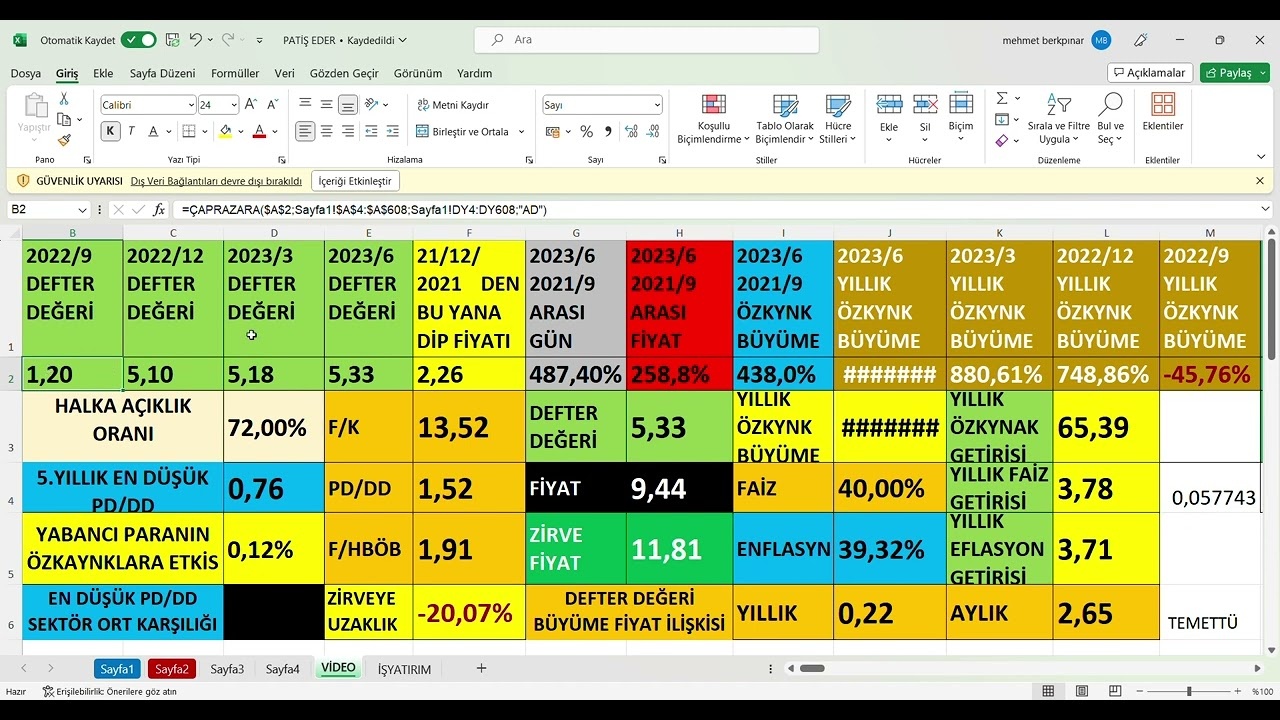Switch to the Formüller ribbon tab
The image size is (1280, 720).
[x=235, y=73]
